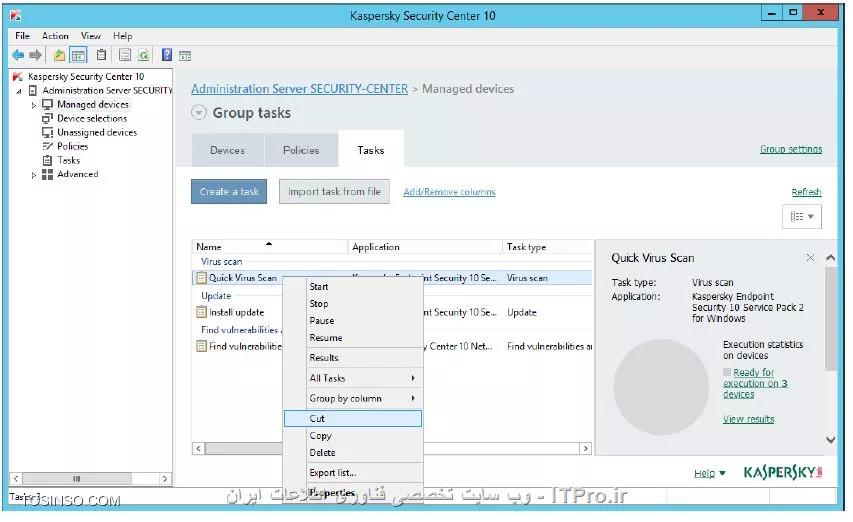
Task: Open the Help menu in menu bar
Action: coord(122,36)
